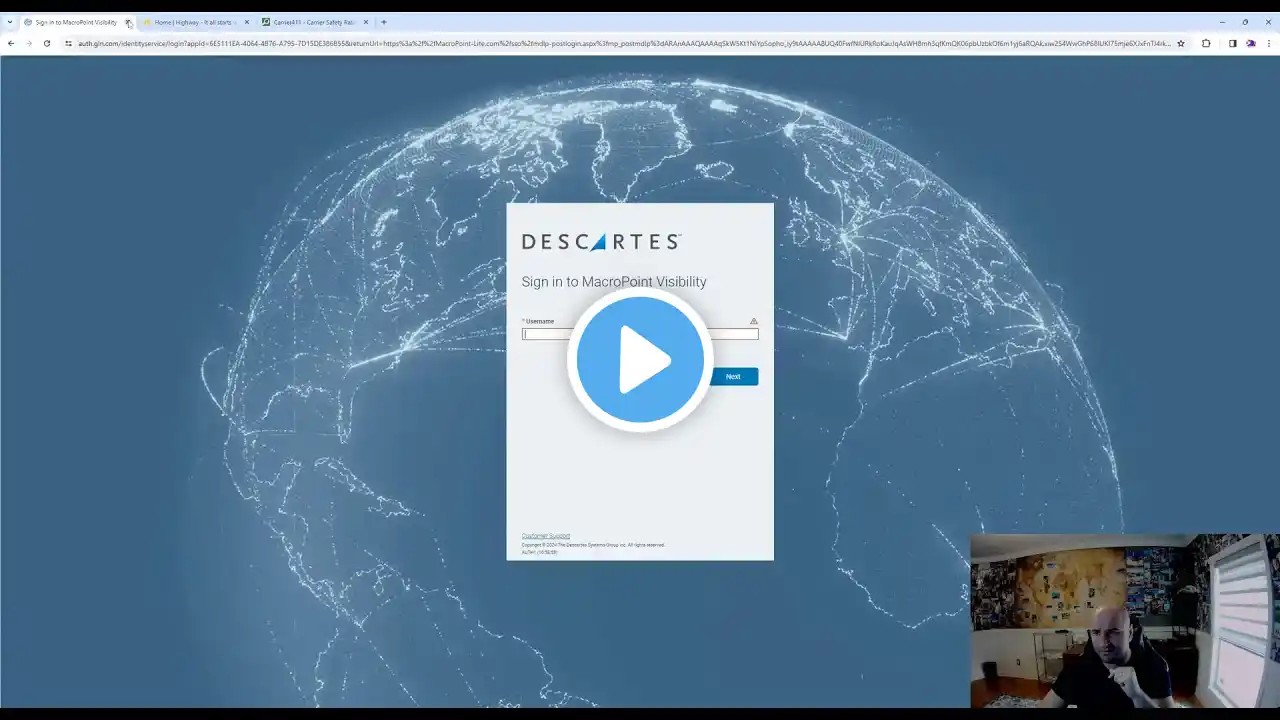
Task: View site information icon in address bar
Action: pyautogui.click(x=68, y=44)
